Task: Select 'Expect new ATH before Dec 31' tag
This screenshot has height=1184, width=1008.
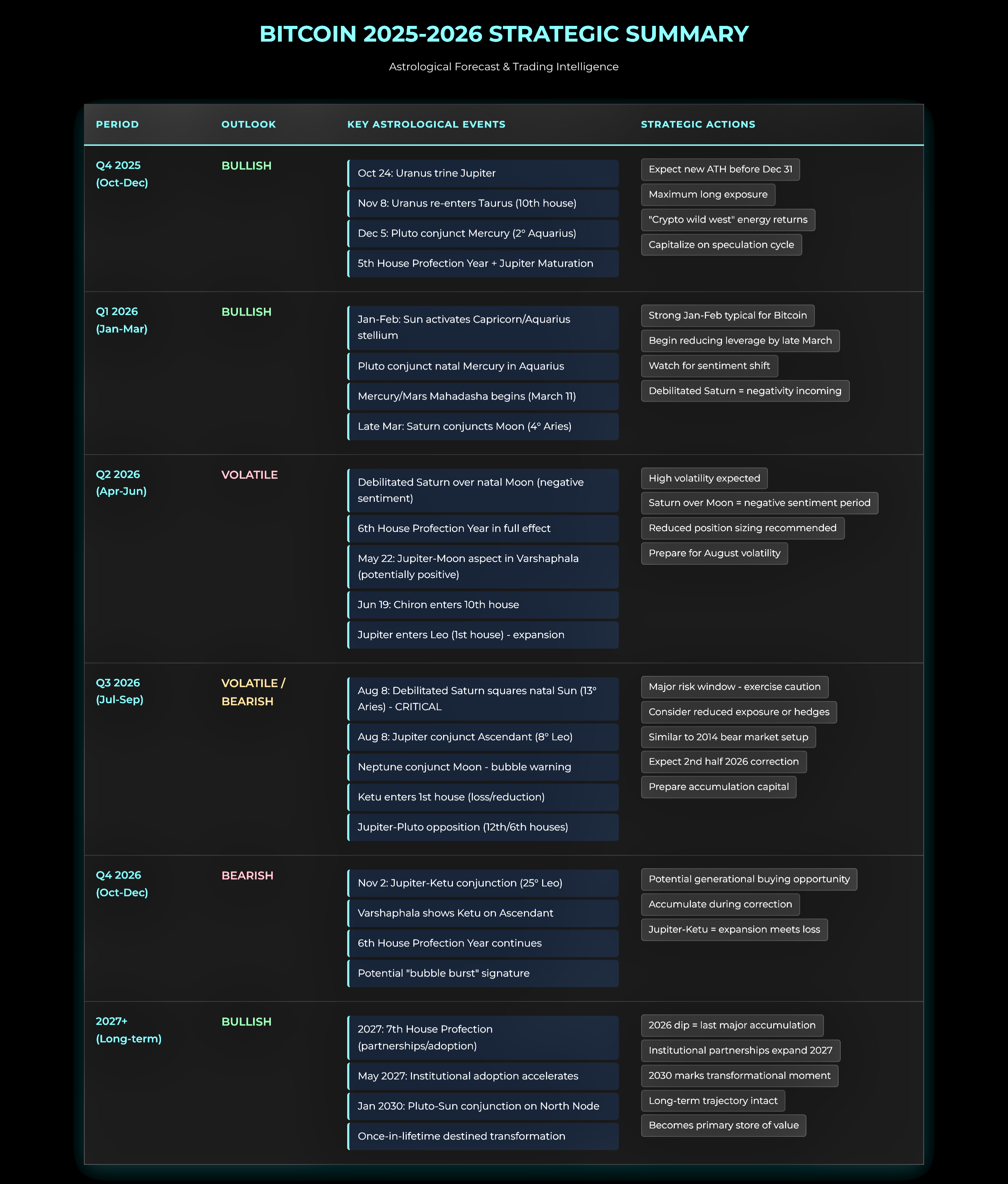Action: click(720, 170)
